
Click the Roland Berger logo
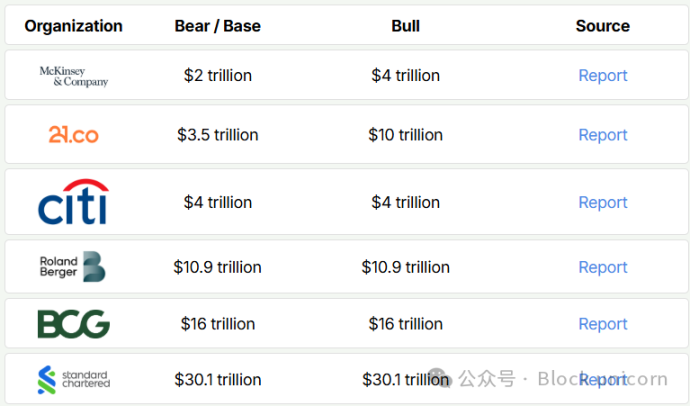73,267
